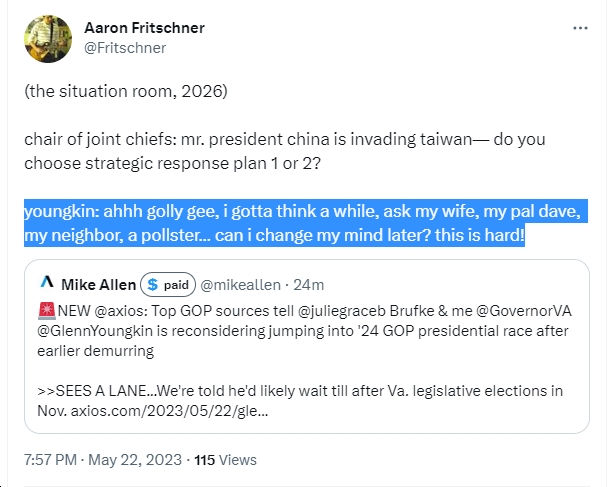
Task: Click the @GlennYoungkin mention
Action: pos(95,331)
